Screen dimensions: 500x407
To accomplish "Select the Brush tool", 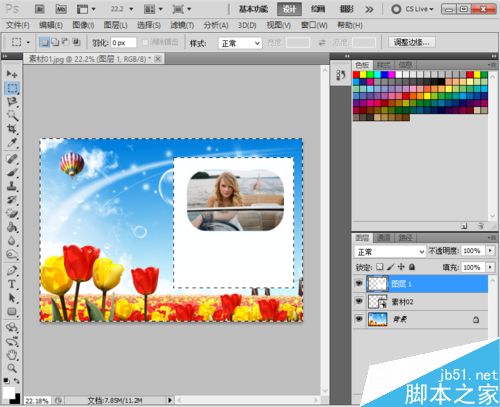I will click(x=12, y=172).
